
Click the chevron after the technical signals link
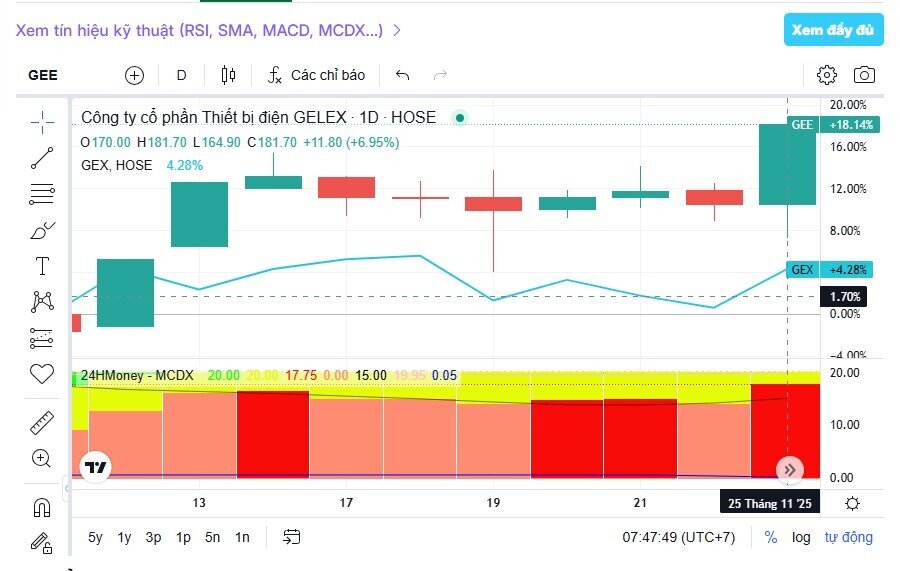[x=397, y=30]
